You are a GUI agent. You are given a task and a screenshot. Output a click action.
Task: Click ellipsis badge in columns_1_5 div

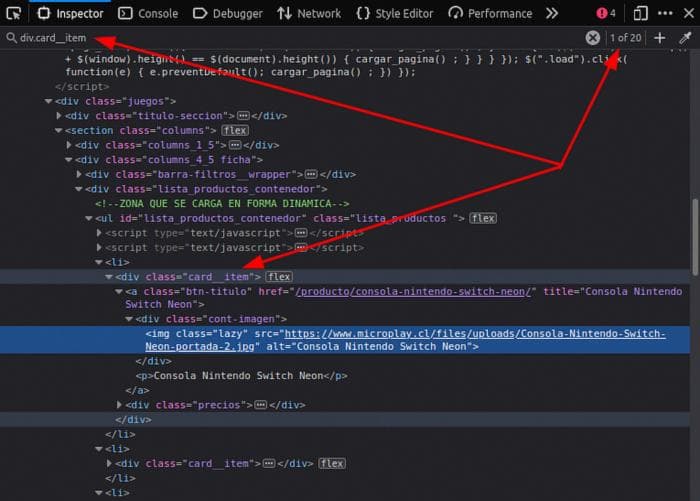point(235,145)
